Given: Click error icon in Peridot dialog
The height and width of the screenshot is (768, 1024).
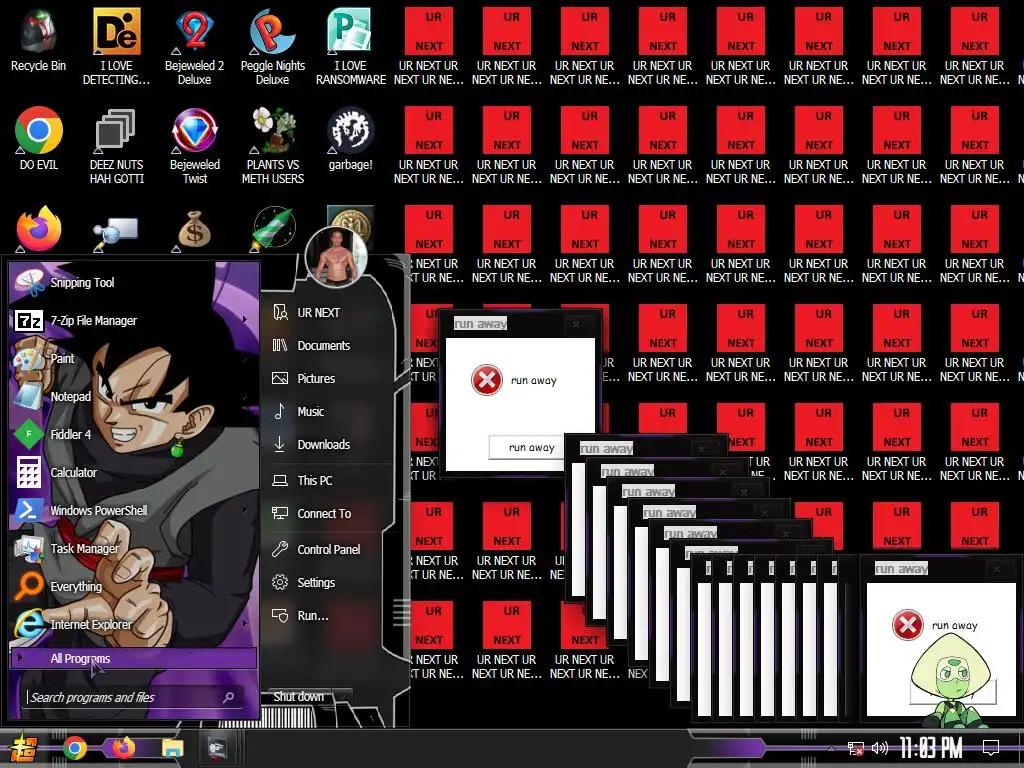Looking at the screenshot, I should click(908, 625).
